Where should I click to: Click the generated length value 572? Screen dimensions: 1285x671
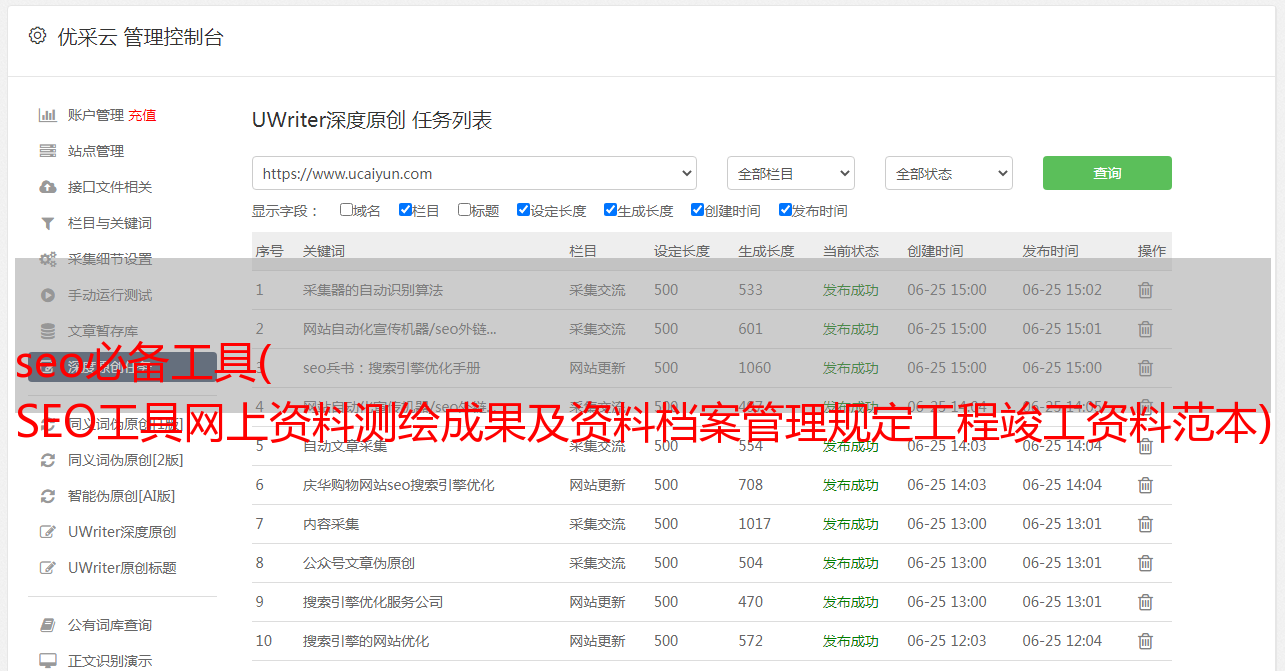click(751, 641)
